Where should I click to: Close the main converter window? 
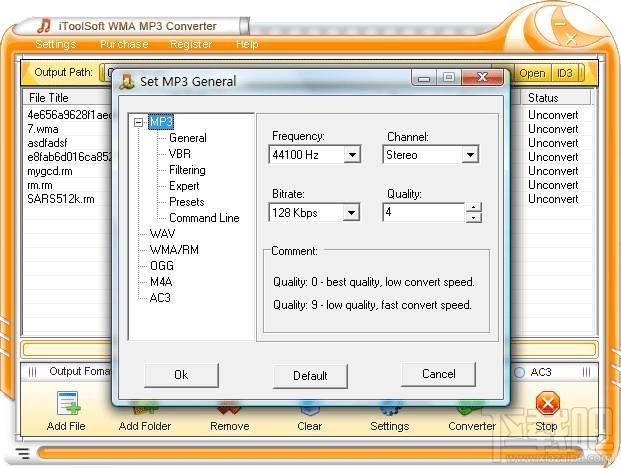click(x=571, y=39)
